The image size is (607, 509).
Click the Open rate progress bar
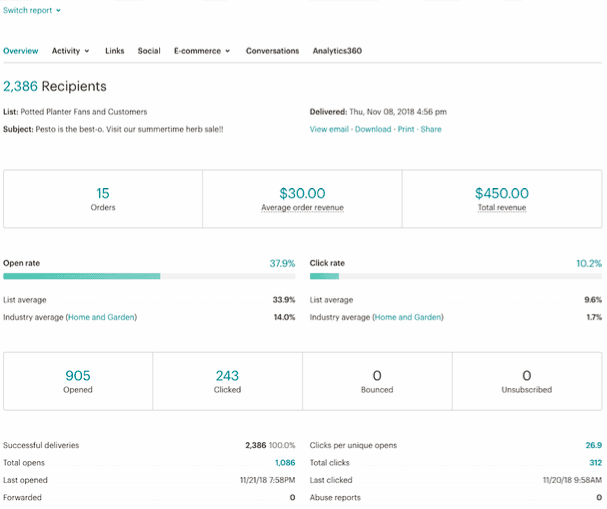(149, 276)
